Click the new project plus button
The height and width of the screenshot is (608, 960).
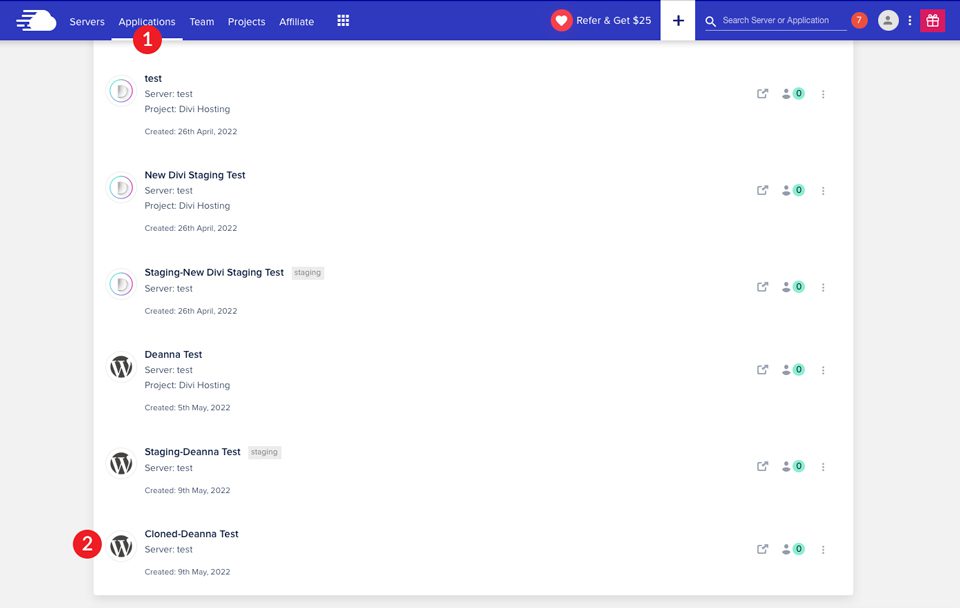click(678, 20)
